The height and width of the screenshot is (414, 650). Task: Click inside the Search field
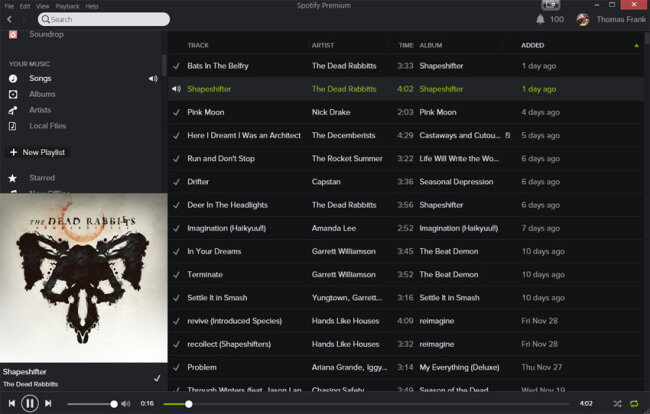(104, 19)
